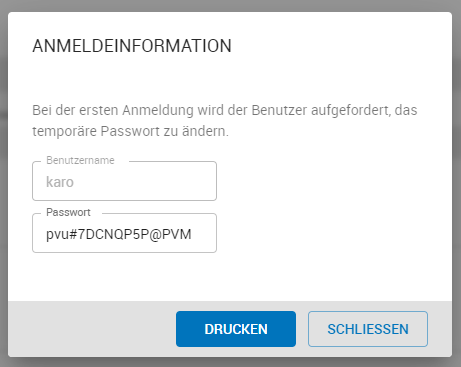Screen dimensions: 461x367
Task: Click the blue DRUCKEN button
Action: [236, 329]
